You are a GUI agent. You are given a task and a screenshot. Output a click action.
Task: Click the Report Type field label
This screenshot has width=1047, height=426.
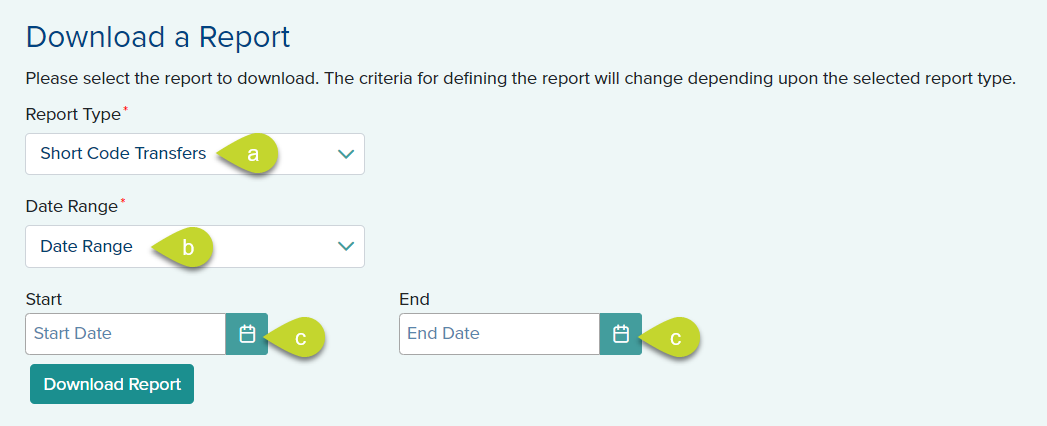coord(72,115)
